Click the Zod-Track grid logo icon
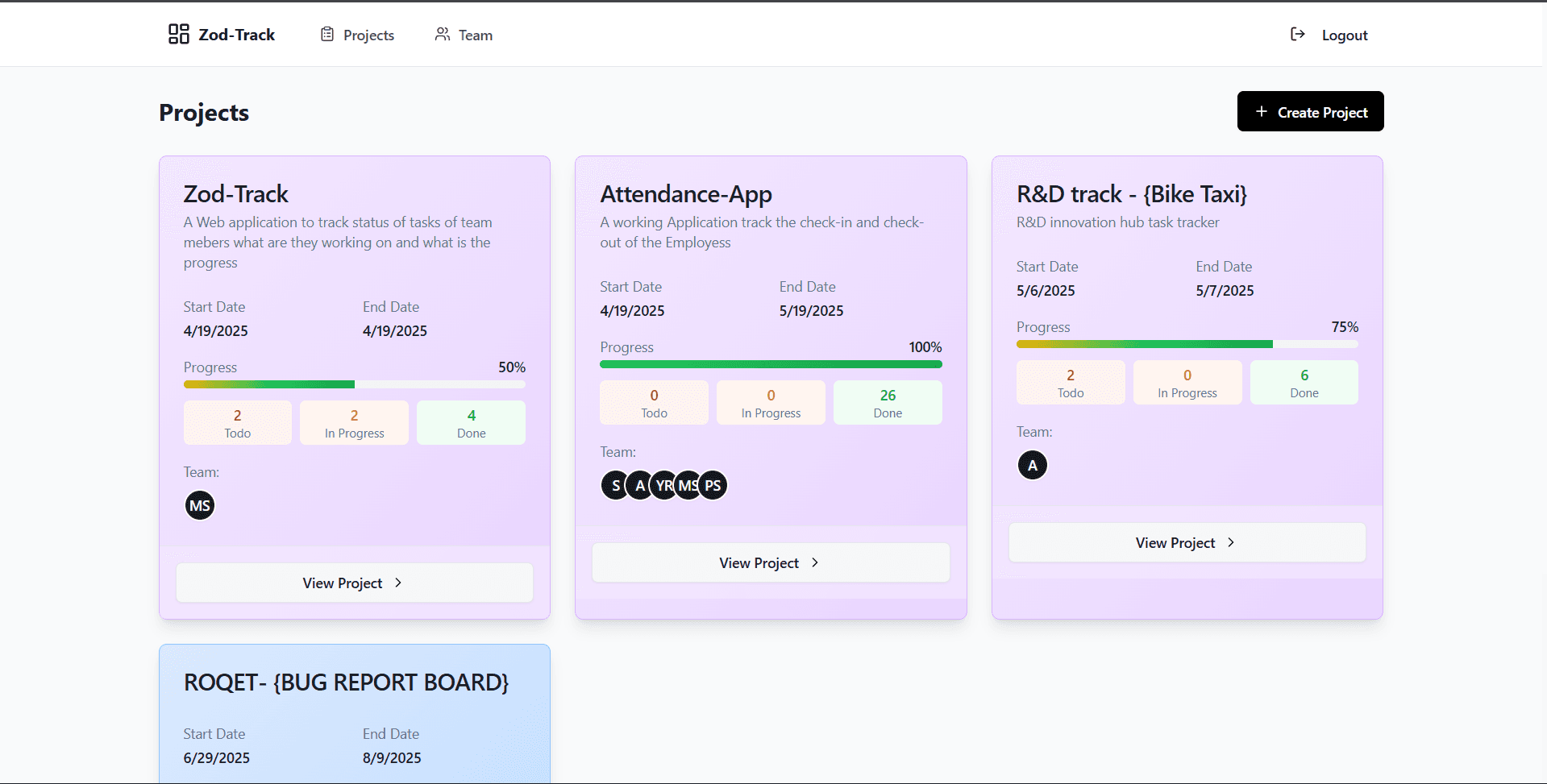The image size is (1547, 784). click(178, 34)
